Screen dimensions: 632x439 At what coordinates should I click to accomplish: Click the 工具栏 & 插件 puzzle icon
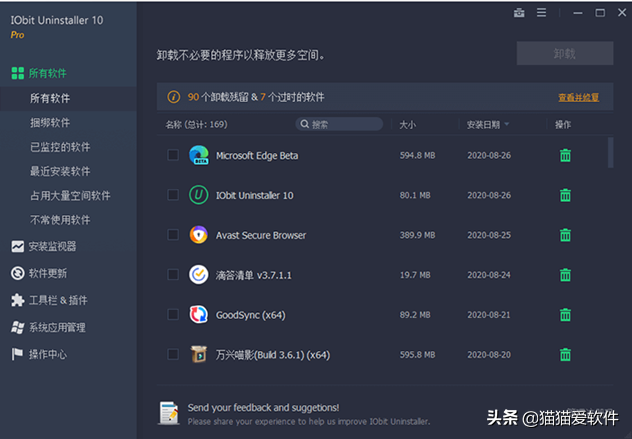point(17,300)
